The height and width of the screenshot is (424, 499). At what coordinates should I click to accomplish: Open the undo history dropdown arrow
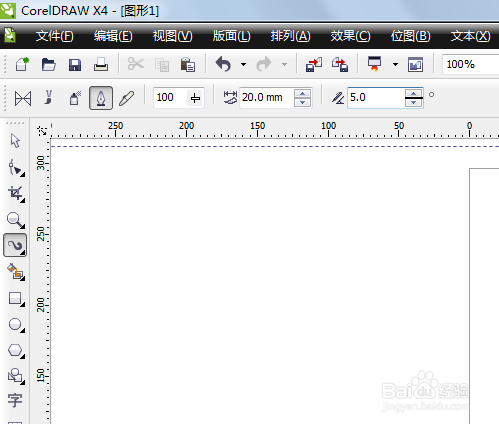[243, 64]
